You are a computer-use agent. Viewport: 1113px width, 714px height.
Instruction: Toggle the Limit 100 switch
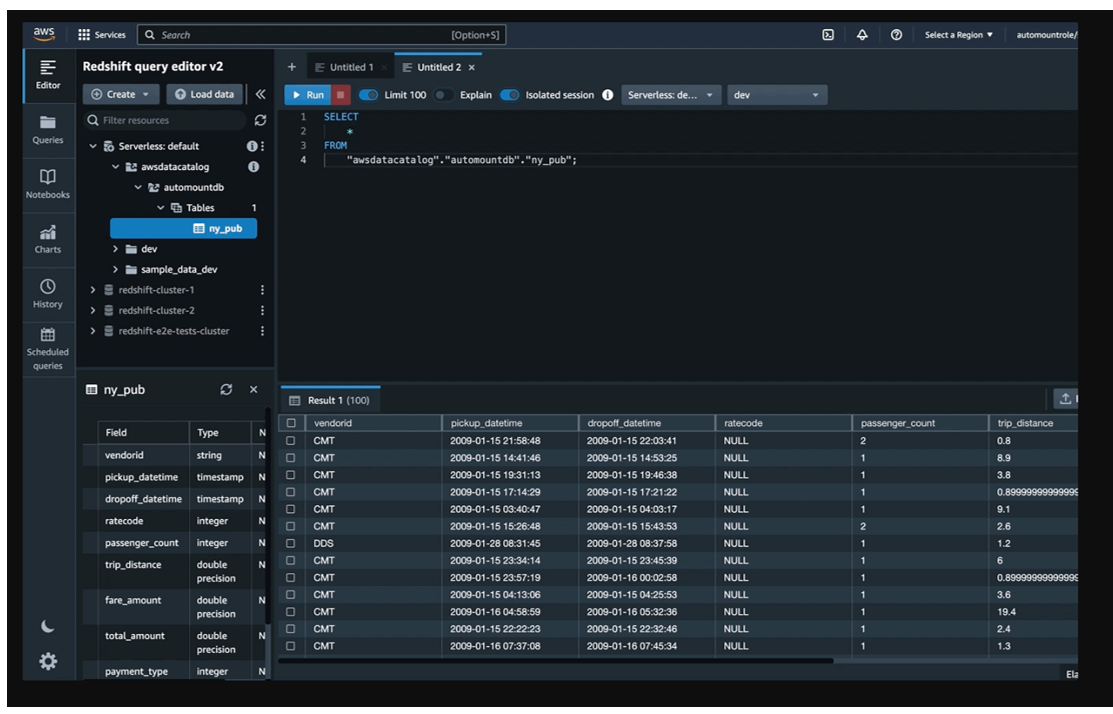click(x=370, y=95)
